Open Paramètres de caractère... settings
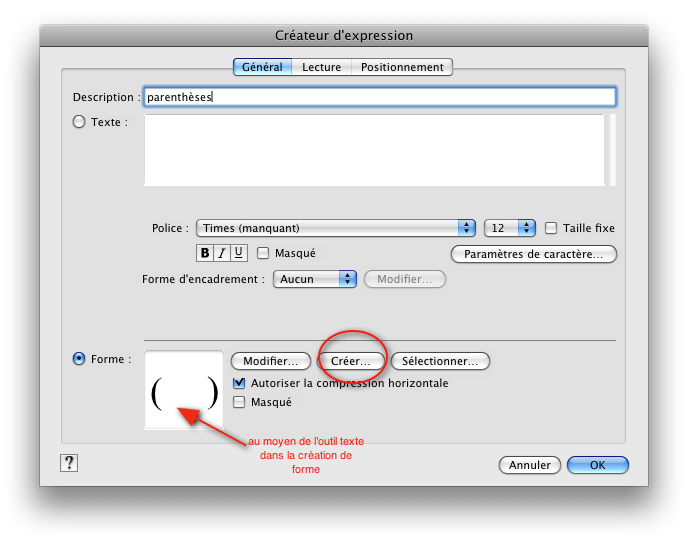 [x=534, y=254]
